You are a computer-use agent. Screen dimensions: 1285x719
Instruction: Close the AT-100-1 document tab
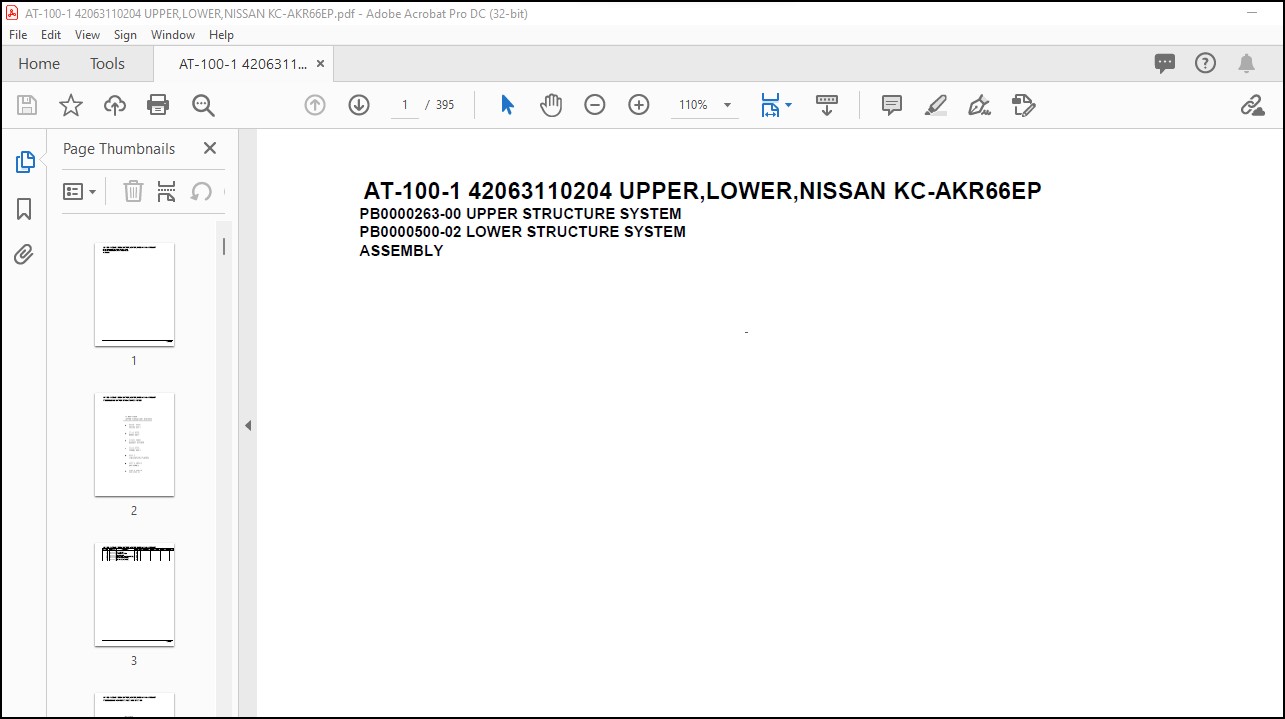320,63
